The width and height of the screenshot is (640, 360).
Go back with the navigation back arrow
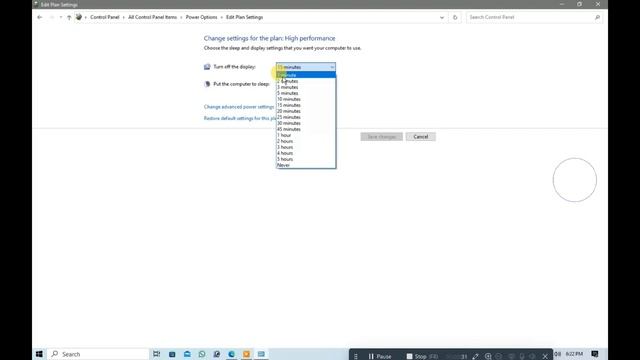(40, 17)
